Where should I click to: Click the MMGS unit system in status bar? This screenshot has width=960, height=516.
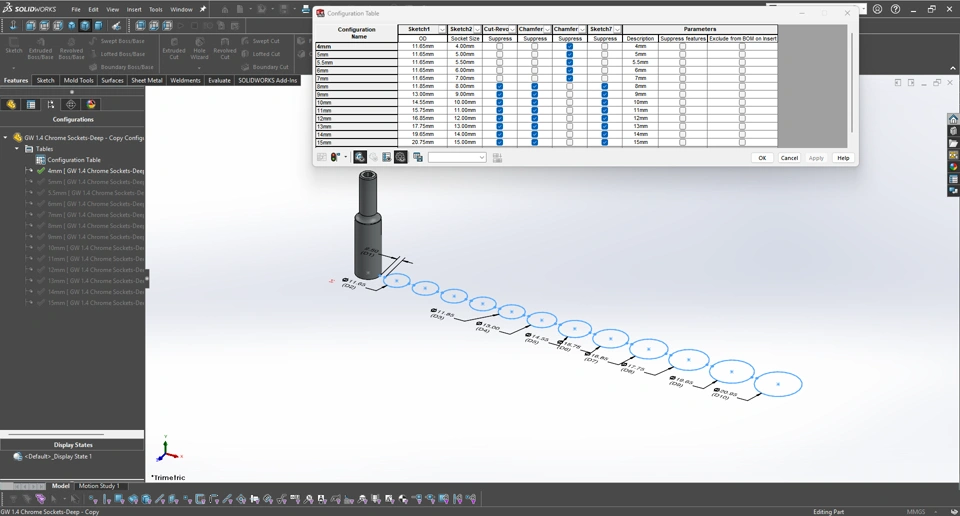point(916,512)
